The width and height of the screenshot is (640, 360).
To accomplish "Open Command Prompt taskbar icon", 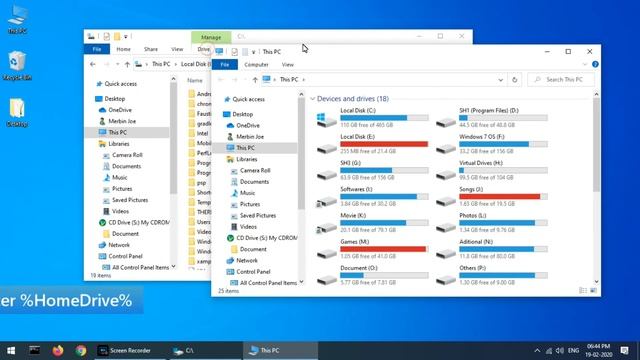I will click(35, 350).
